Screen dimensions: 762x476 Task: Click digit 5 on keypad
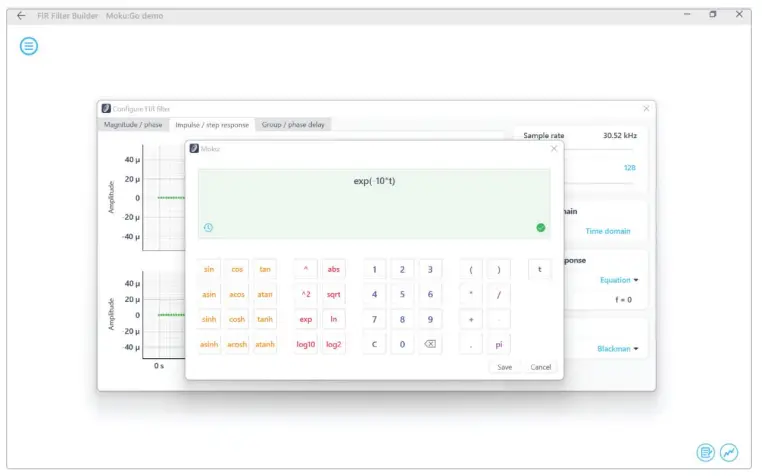(x=402, y=294)
